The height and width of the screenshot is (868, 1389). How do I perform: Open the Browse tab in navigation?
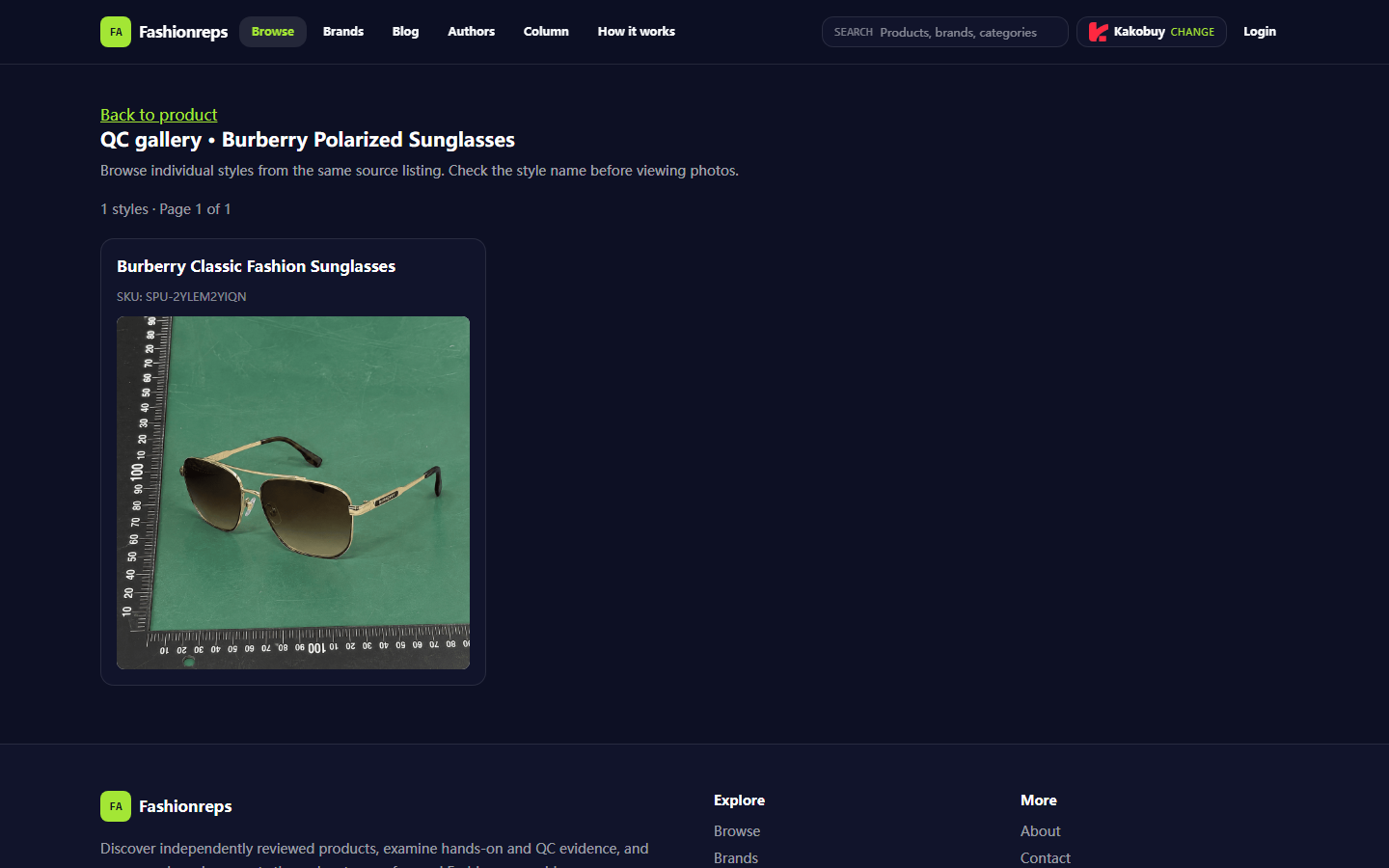(x=273, y=32)
